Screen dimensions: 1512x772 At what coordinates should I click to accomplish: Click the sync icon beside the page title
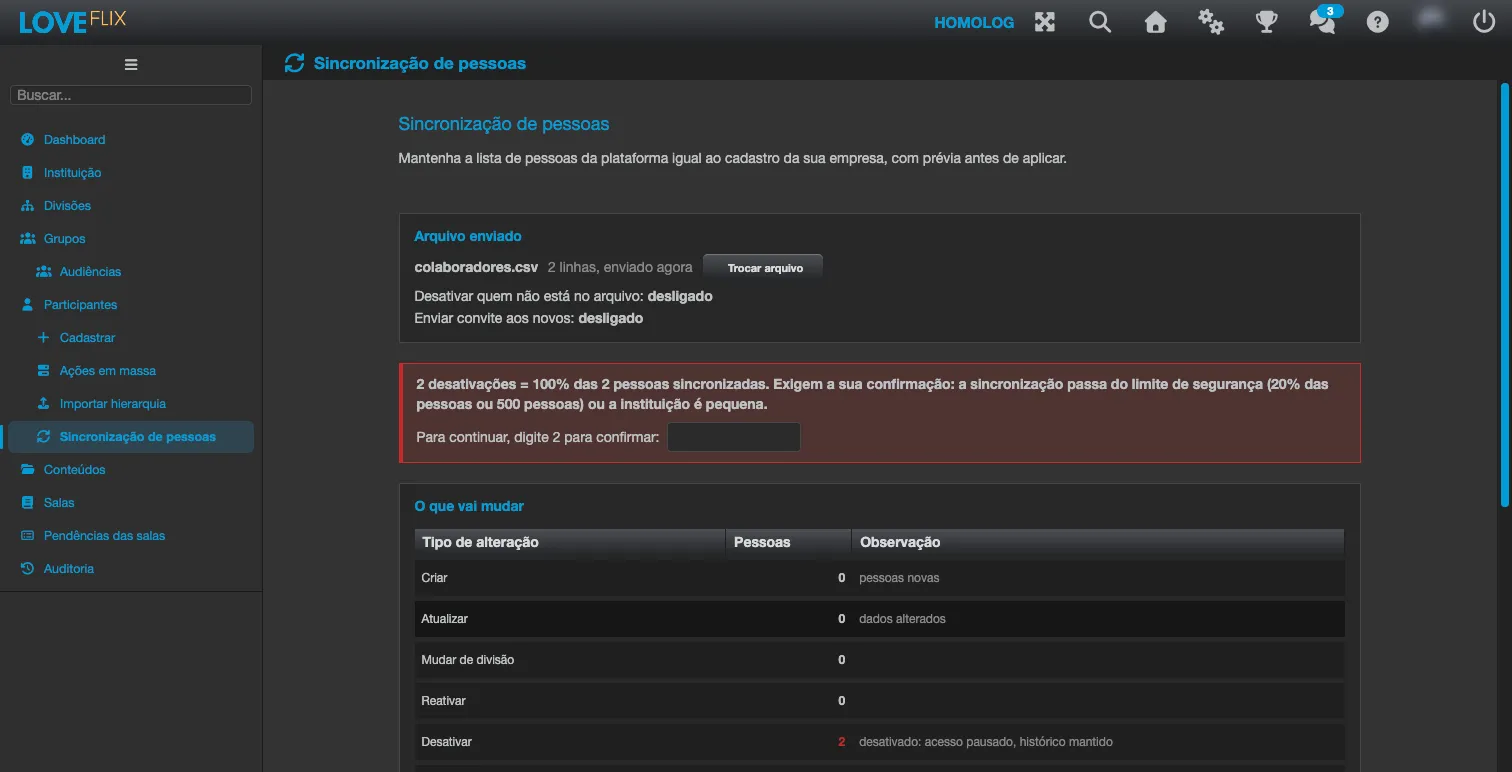(294, 63)
